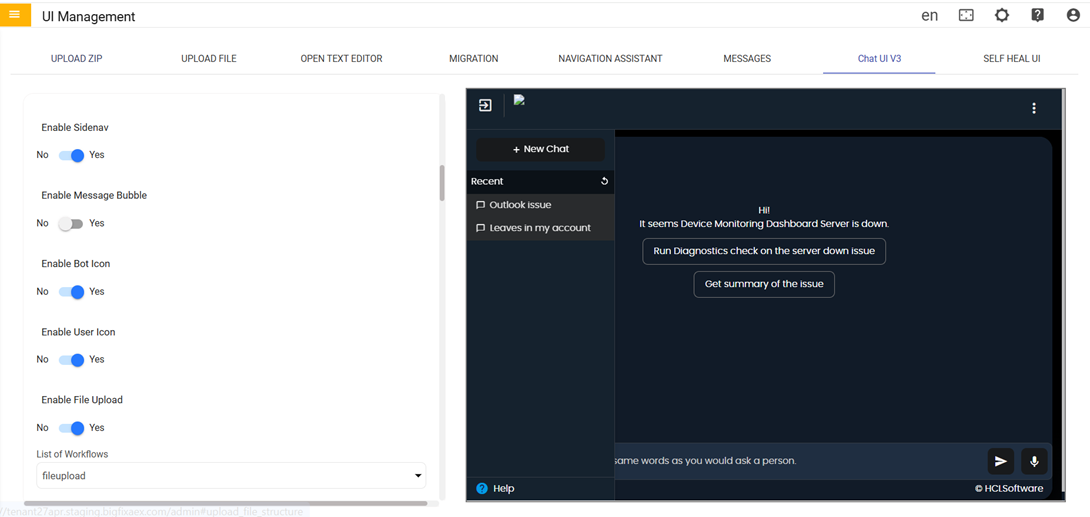1090x517 pixels.
Task: Collapse chat sidenav with the exit icon
Action: tap(485, 106)
